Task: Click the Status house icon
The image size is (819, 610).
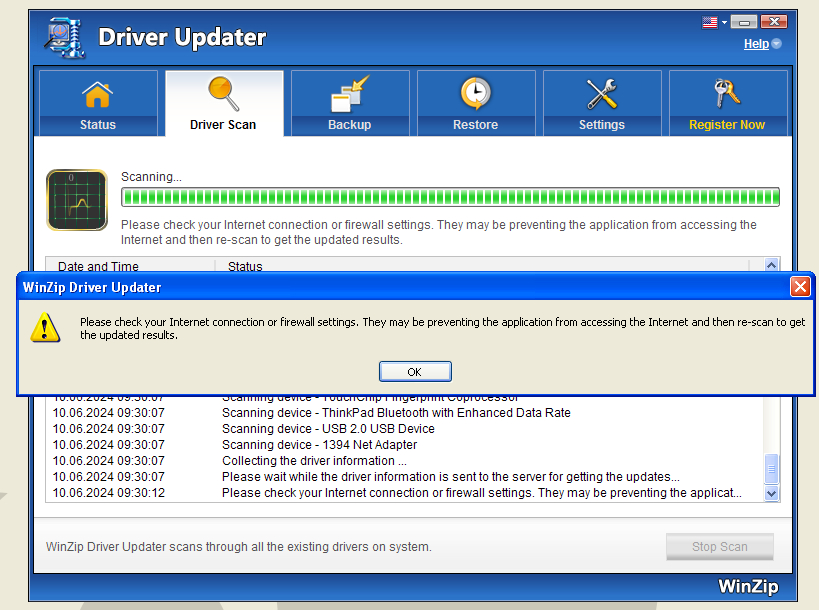Action: pyautogui.click(x=98, y=95)
